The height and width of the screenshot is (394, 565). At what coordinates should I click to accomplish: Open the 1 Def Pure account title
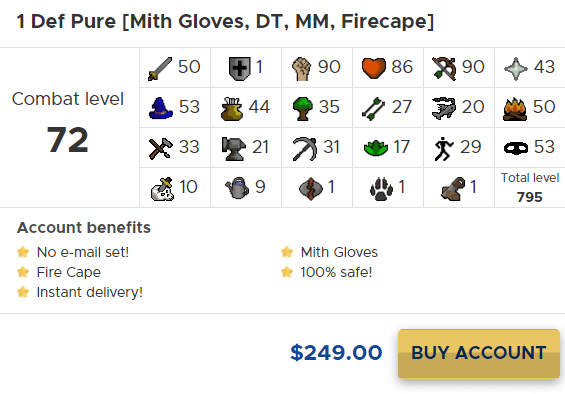pos(226,22)
